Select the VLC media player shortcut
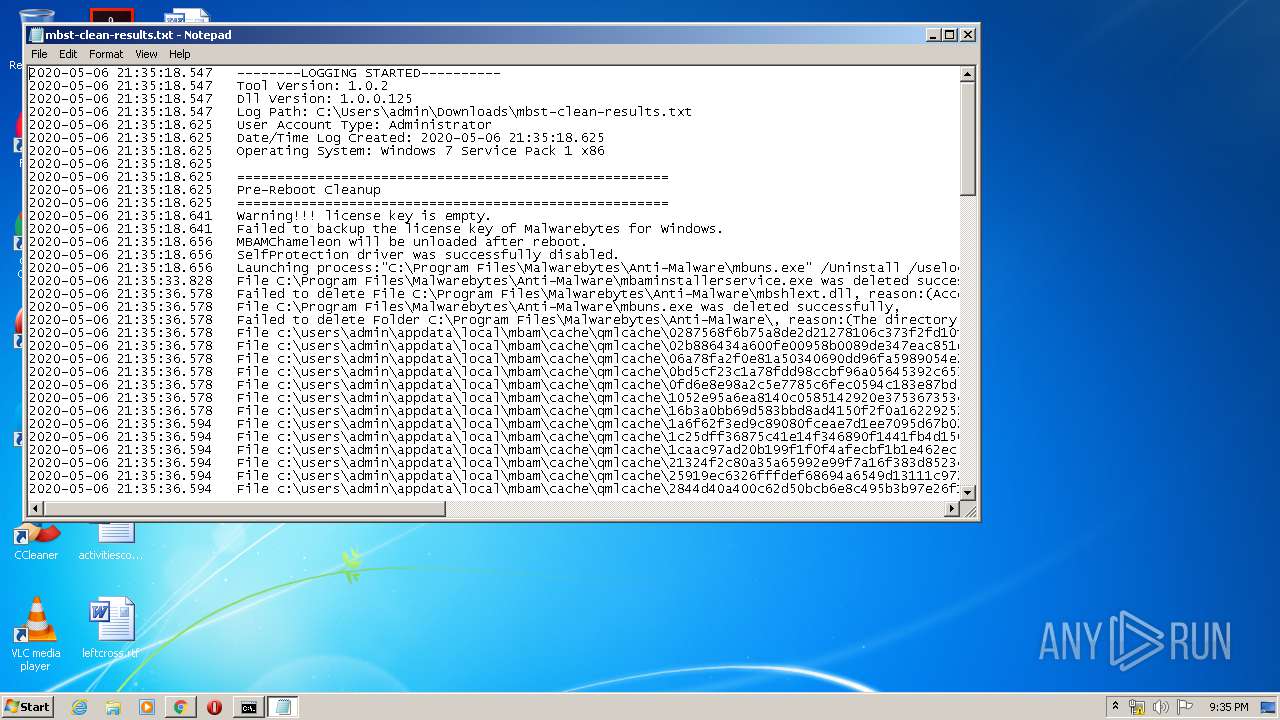Image resolution: width=1280 pixels, height=720 pixels. (x=36, y=635)
